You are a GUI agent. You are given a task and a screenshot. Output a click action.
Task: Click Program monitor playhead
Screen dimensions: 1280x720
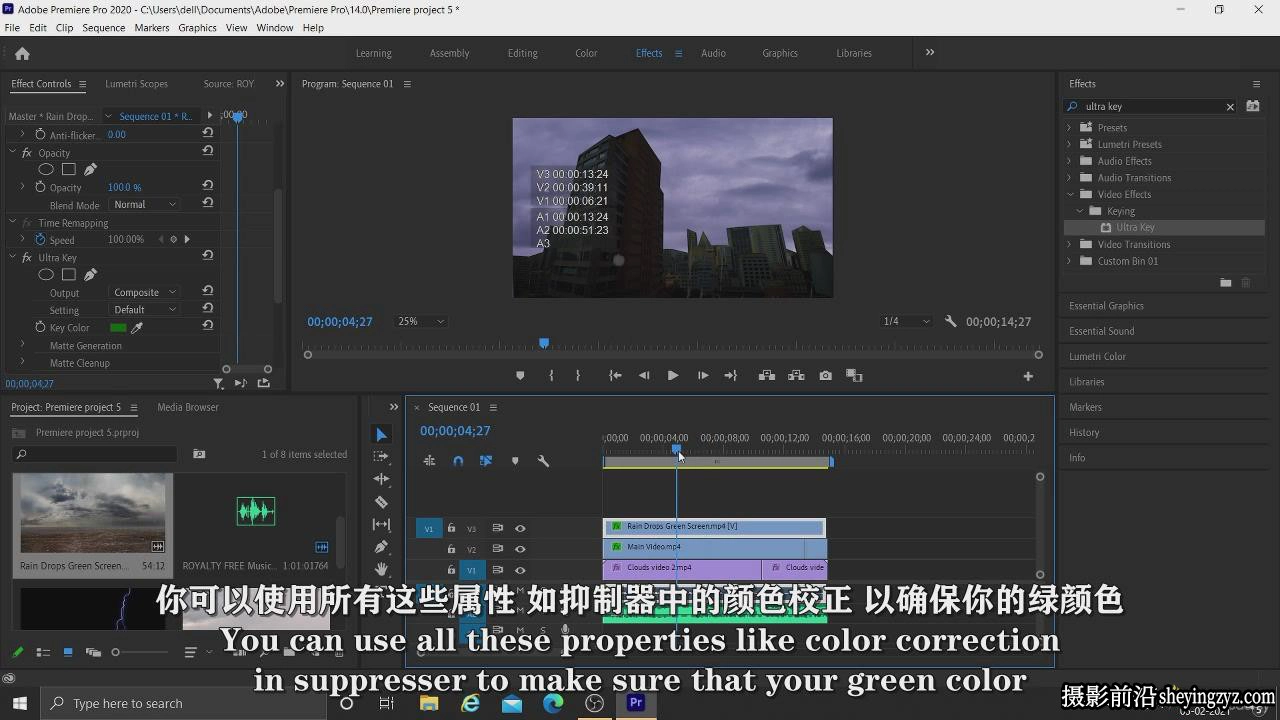(544, 343)
